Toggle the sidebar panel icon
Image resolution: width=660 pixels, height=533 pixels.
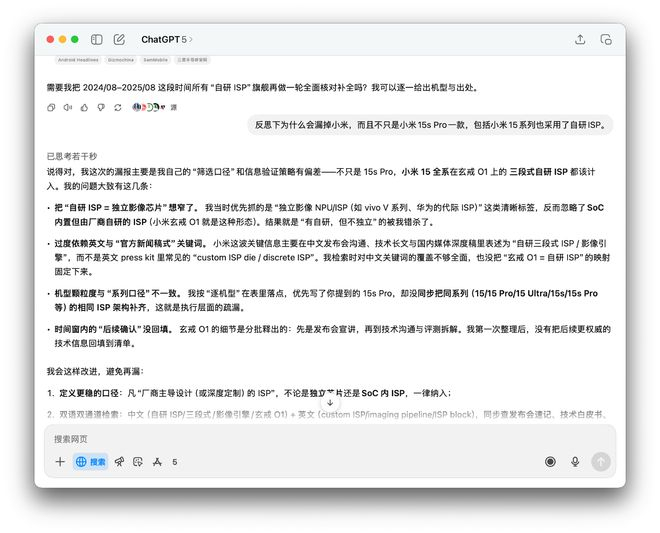click(x=96, y=40)
